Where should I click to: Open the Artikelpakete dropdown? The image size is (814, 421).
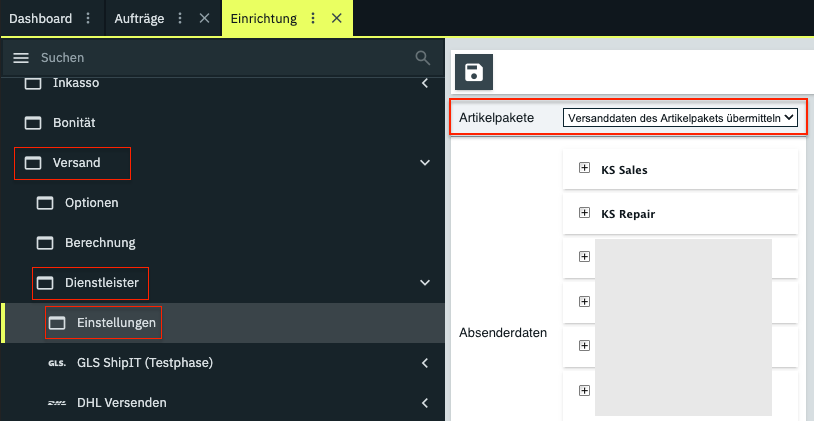(x=680, y=118)
